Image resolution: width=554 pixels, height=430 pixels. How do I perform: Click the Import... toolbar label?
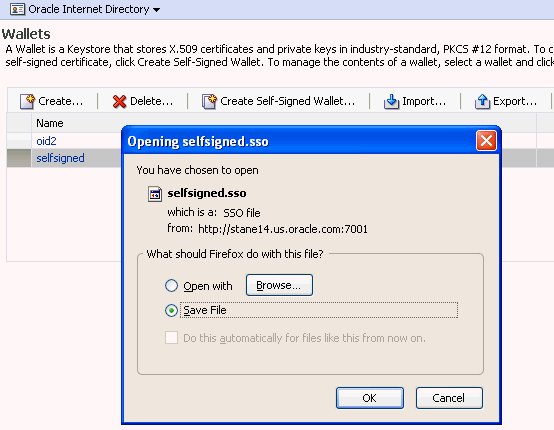424,102
